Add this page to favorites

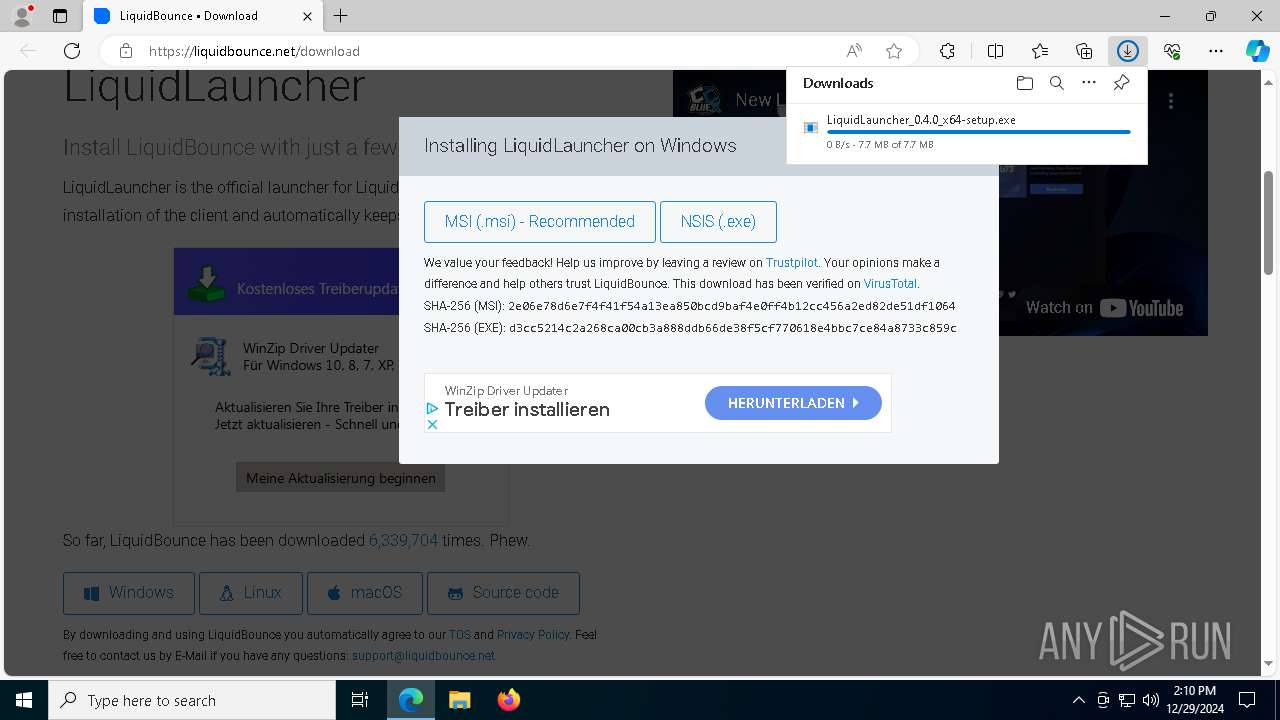coord(894,51)
